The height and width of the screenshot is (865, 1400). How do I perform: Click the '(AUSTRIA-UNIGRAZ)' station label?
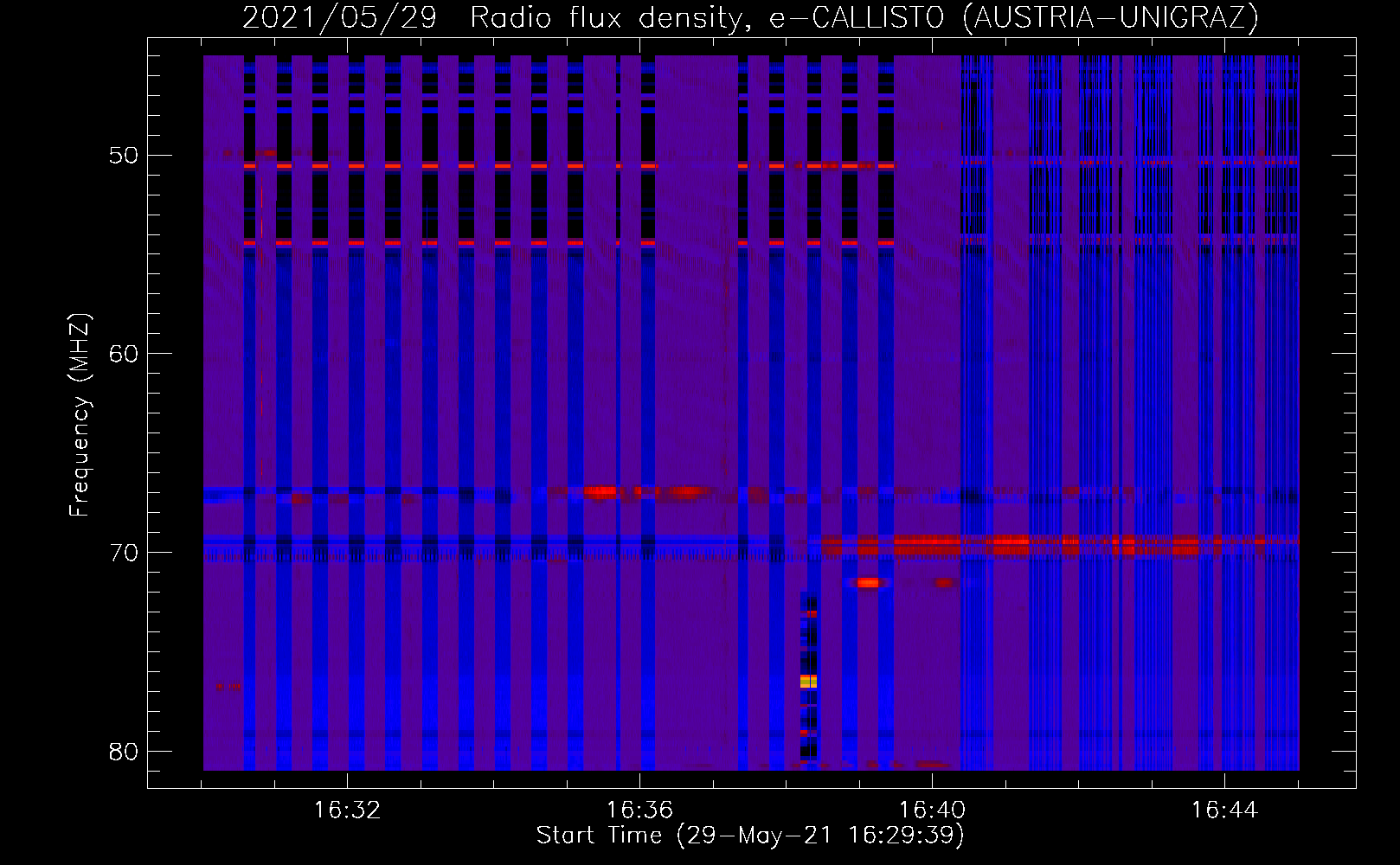(1110, 18)
